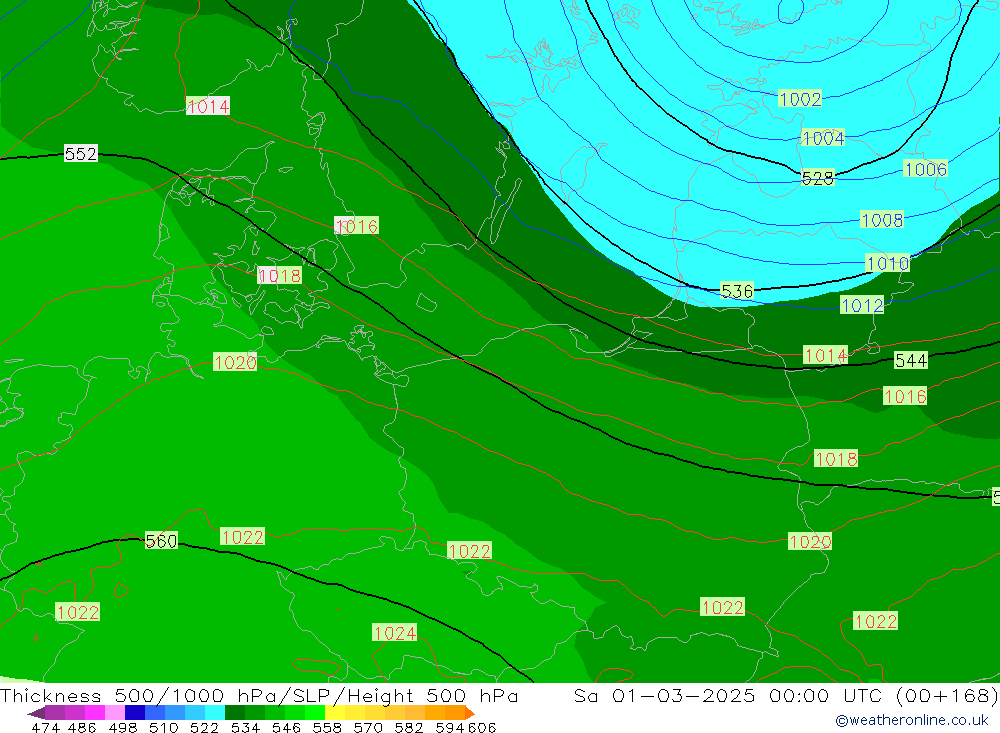Select the blue 1008 isobar label
The image size is (1000, 733).
click(882, 220)
